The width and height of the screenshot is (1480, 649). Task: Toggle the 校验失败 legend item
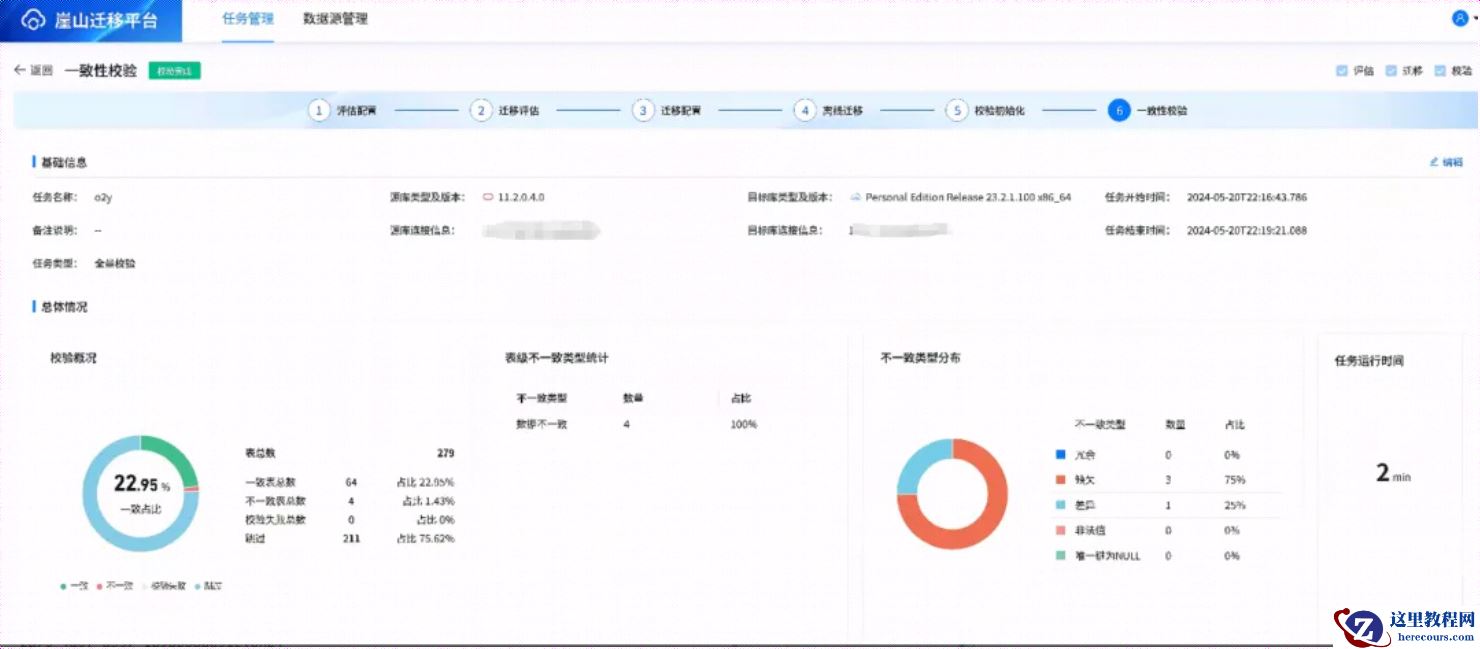164,586
